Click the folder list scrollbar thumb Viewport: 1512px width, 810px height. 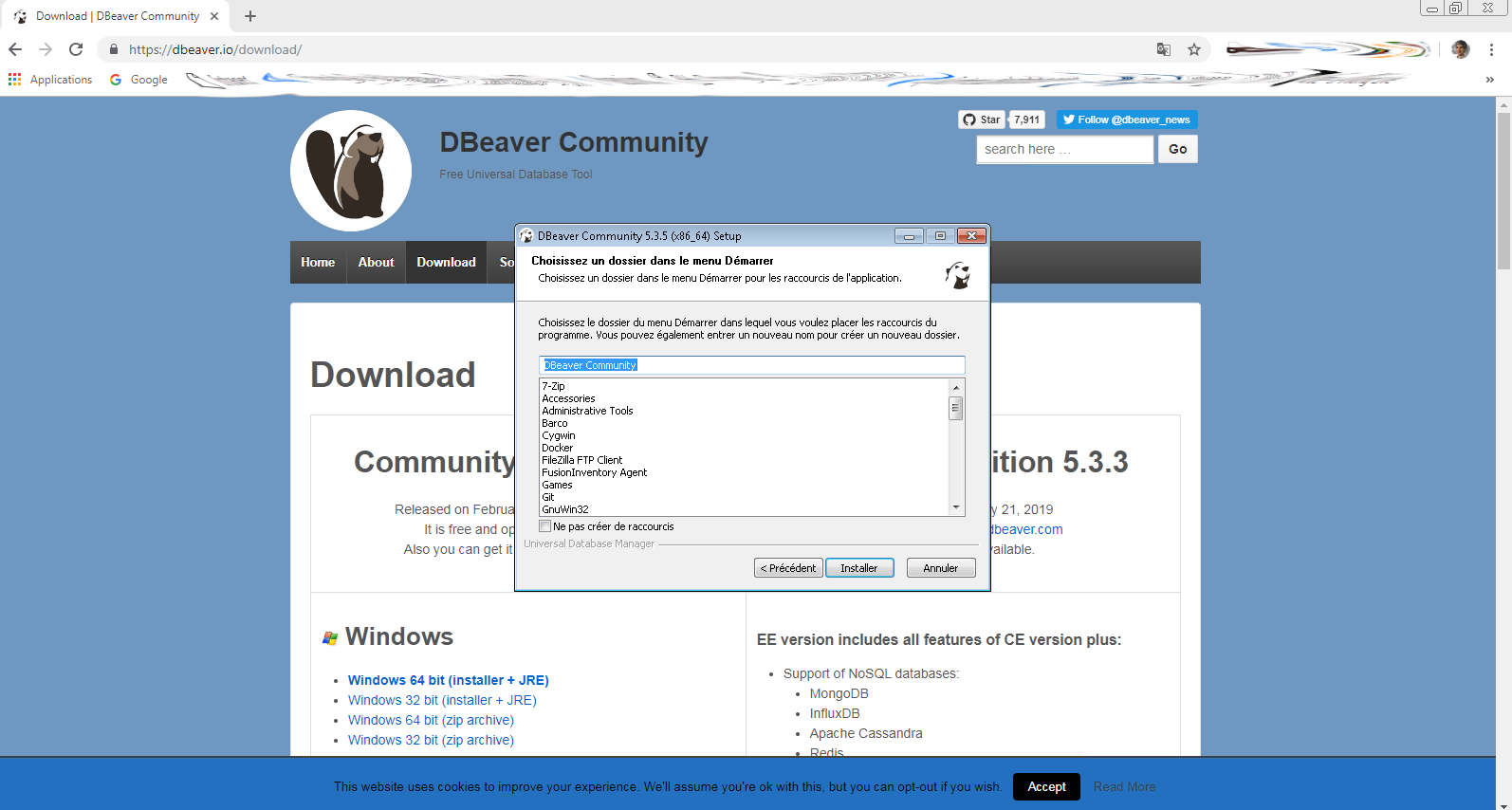[956, 408]
